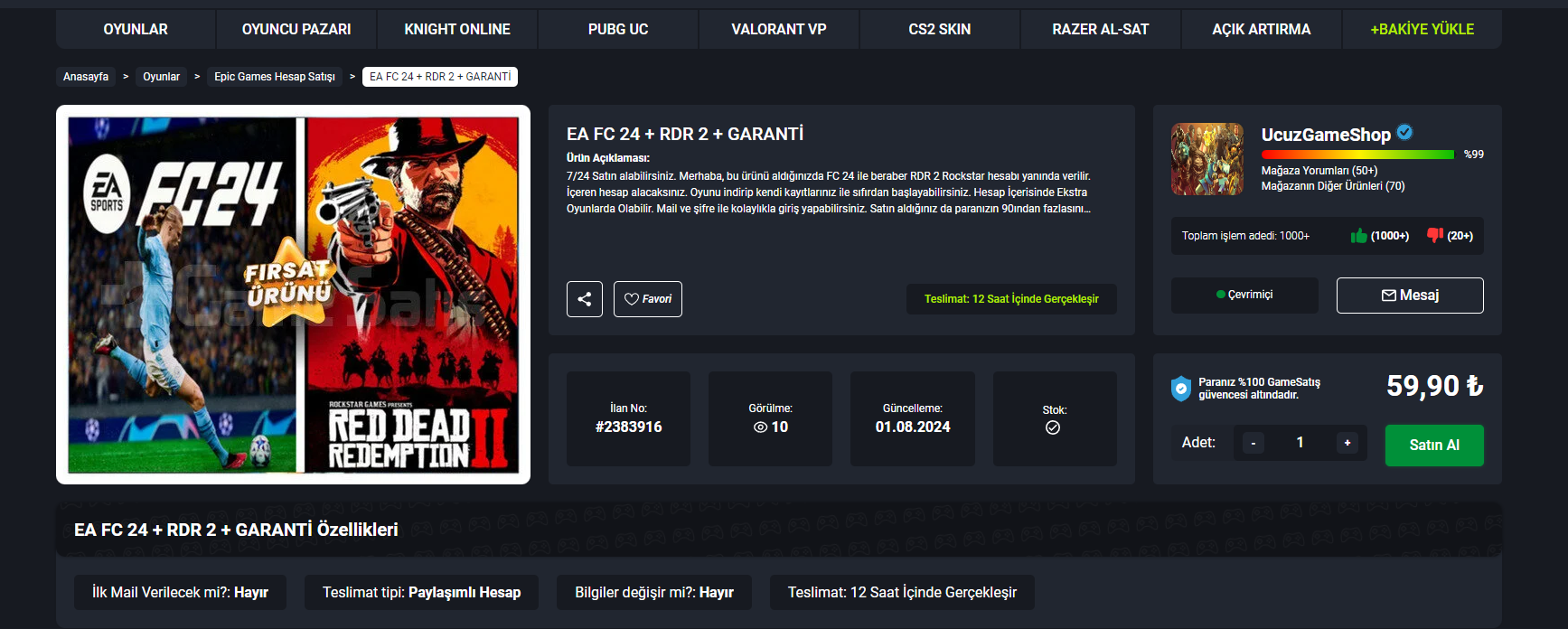Click +BAKİYE YÜKLE to add balance
Screen dimensions: 1568x629
1422,29
